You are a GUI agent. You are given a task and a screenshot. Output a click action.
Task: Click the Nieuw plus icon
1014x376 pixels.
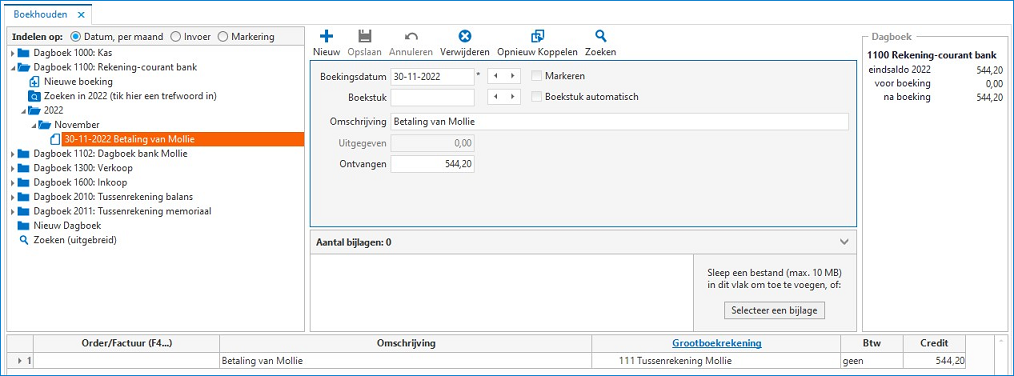pos(327,37)
